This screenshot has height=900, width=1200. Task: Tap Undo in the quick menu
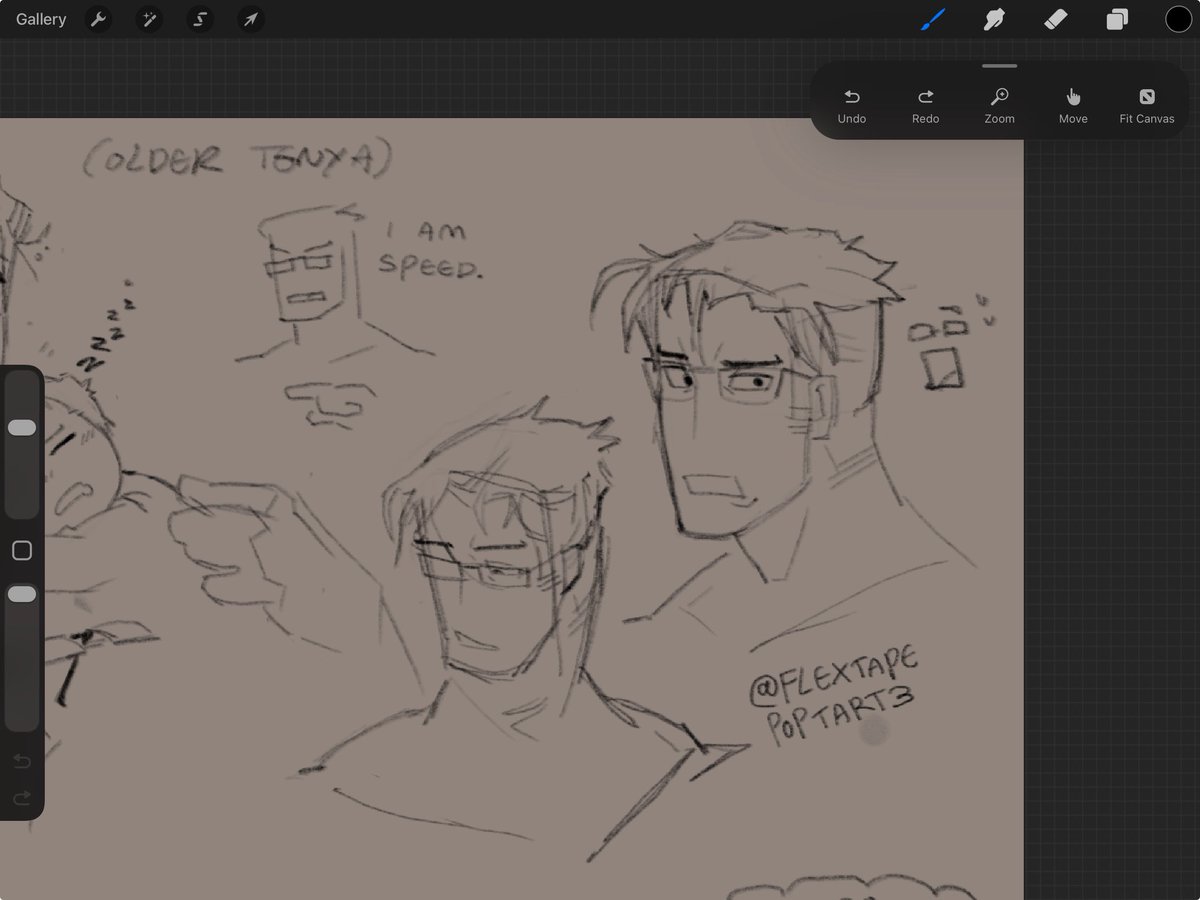pyautogui.click(x=852, y=106)
